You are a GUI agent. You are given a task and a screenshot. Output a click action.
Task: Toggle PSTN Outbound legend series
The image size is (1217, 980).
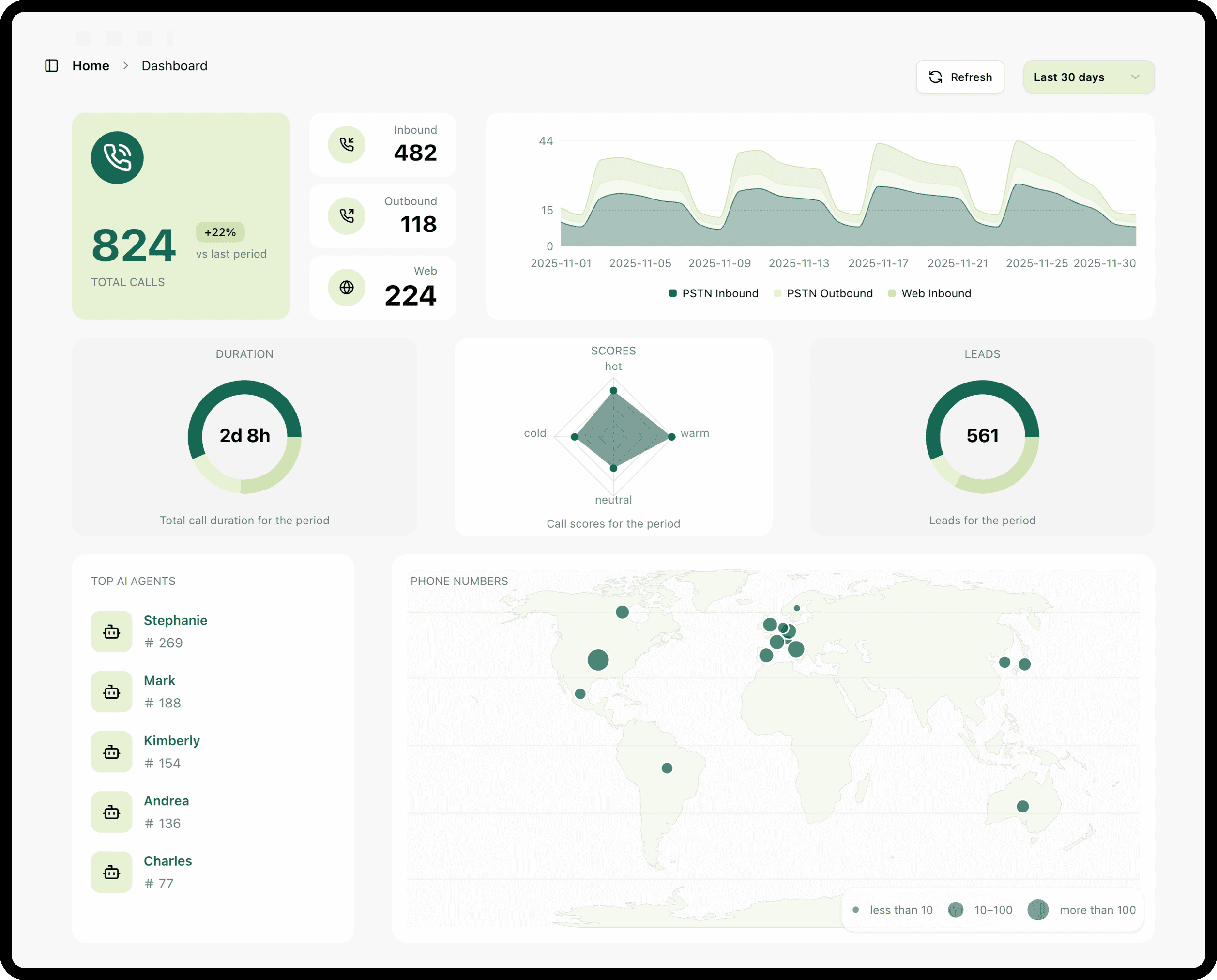(x=823, y=293)
